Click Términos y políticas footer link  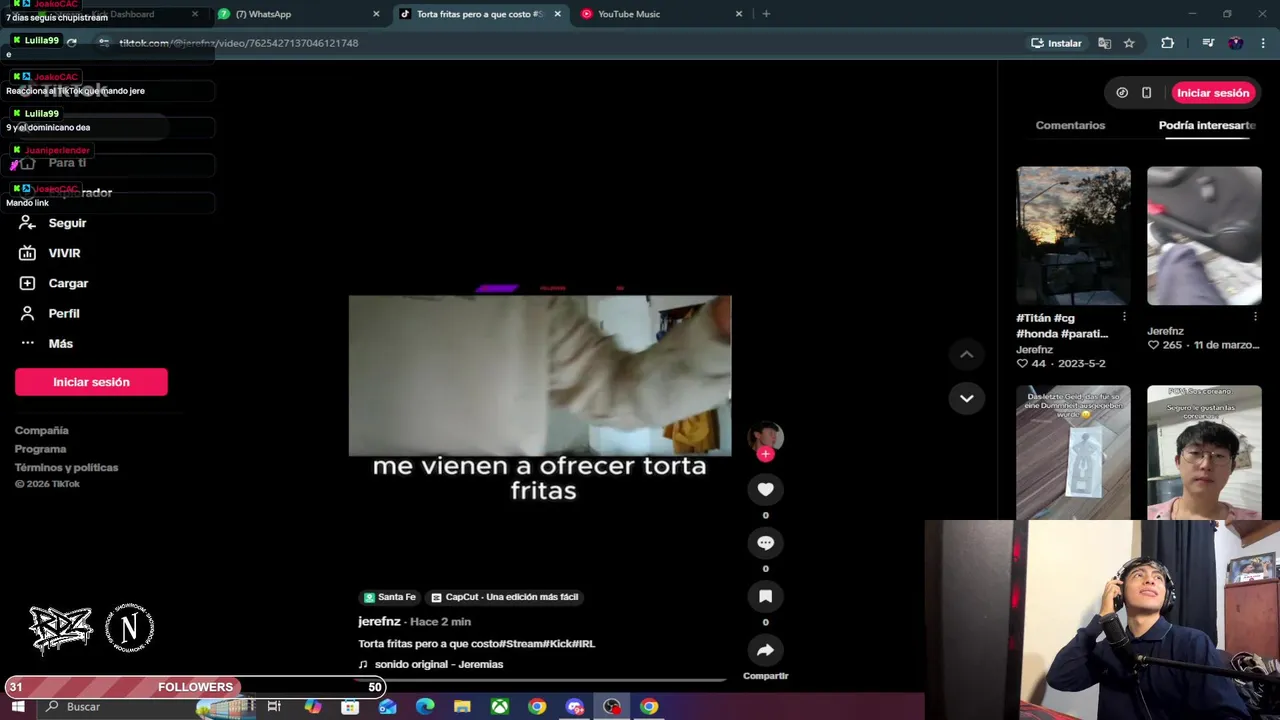point(66,467)
